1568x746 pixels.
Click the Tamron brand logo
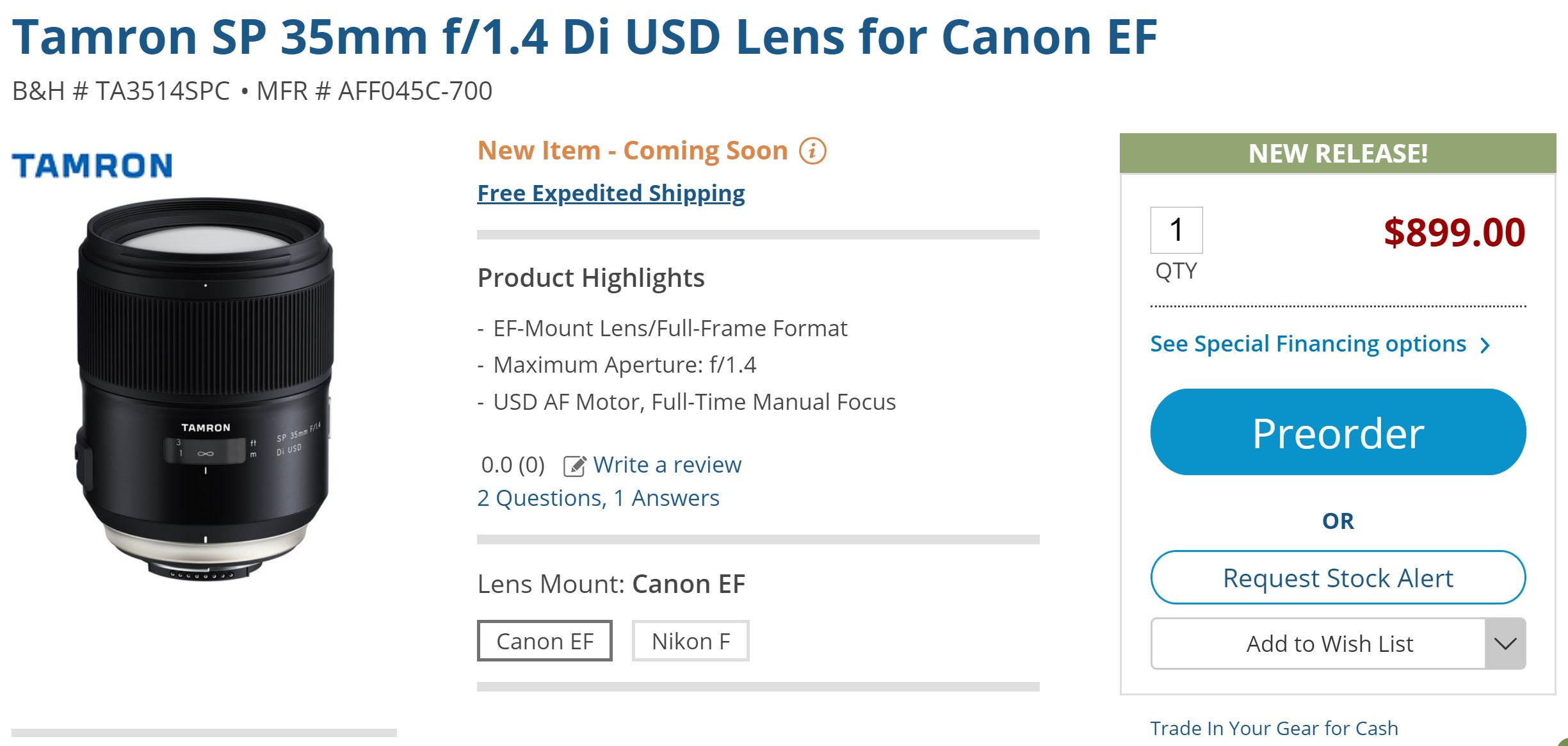92,165
